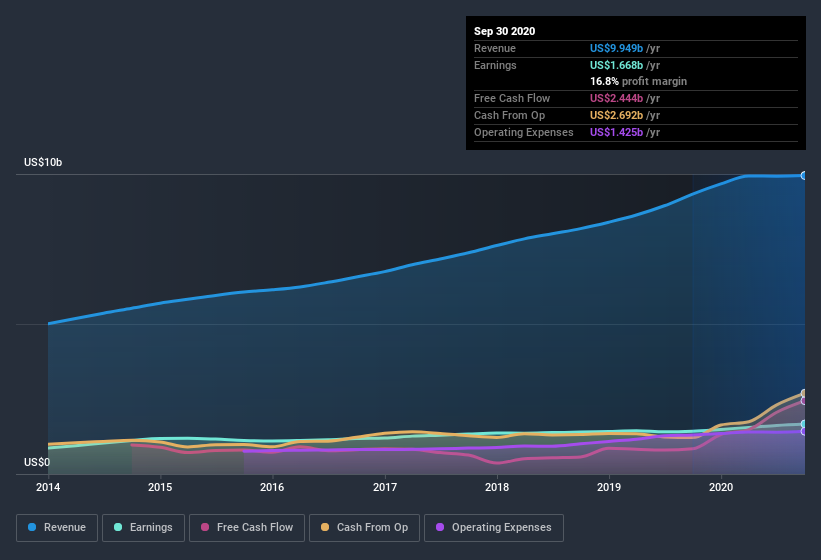The height and width of the screenshot is (560, 821).
Task: Toggle the Free Cash Flow legend button
Action: pos(247,528)
